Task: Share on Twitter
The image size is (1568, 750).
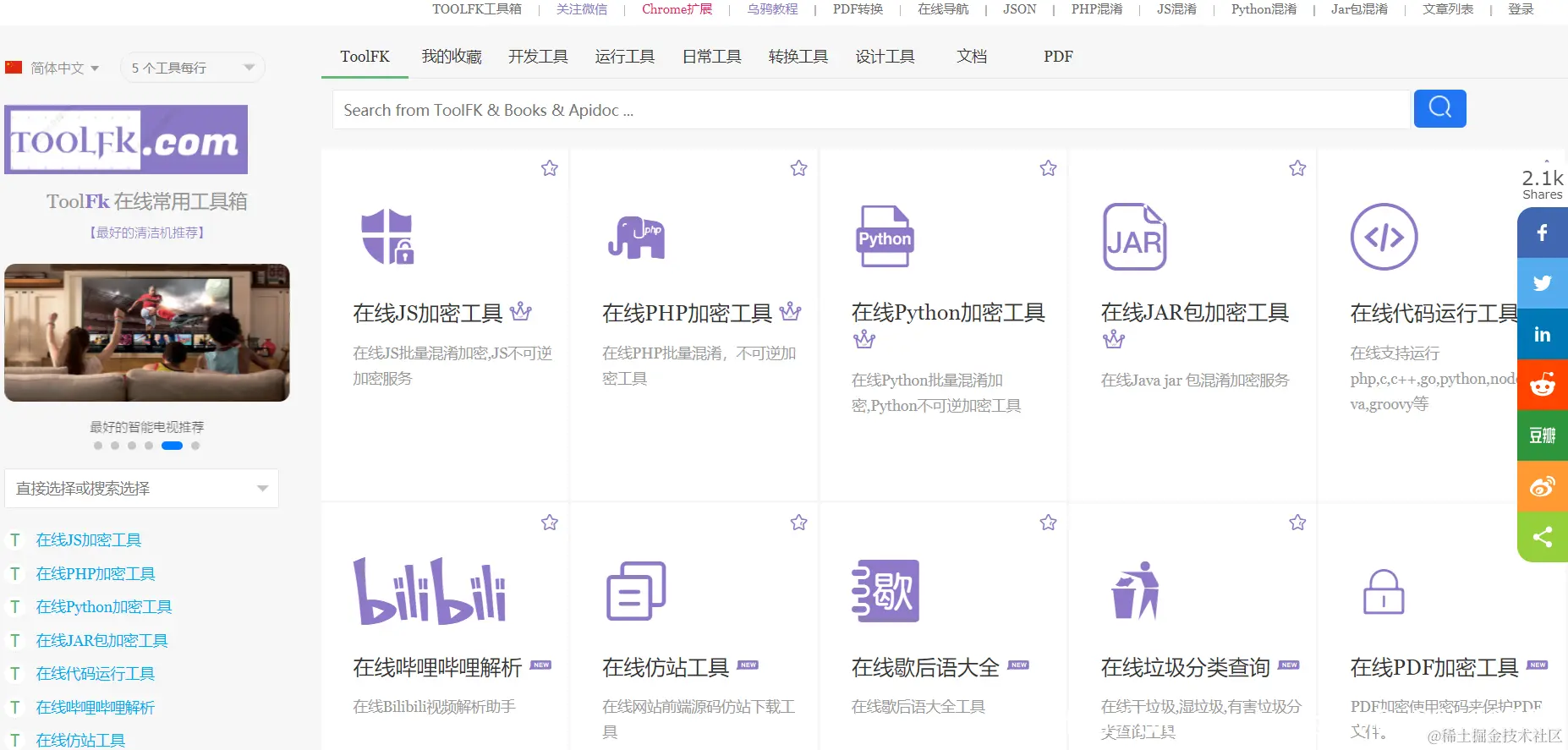Action: pos(1543,283)
